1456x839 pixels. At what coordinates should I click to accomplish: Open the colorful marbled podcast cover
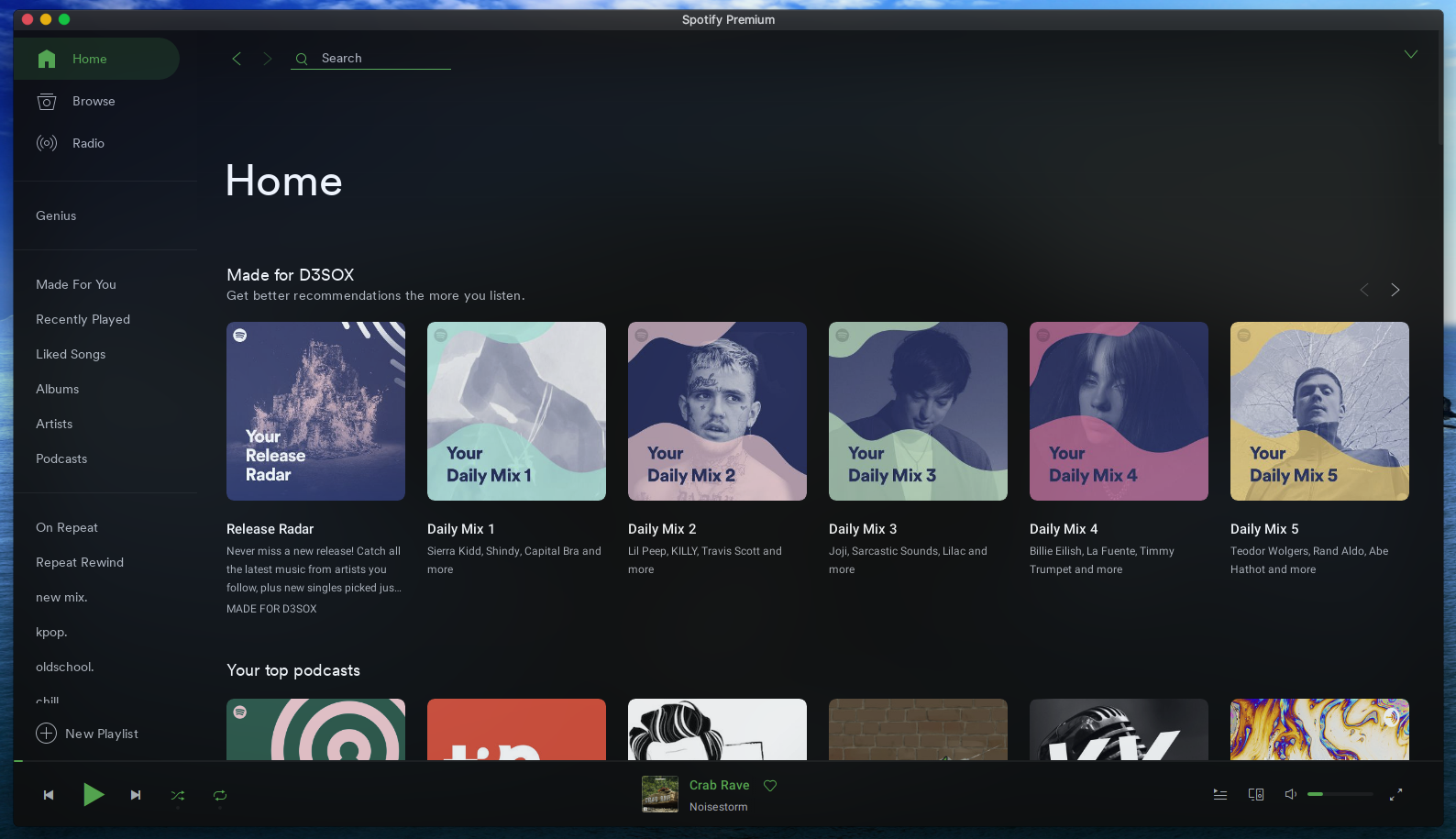click(x=1319, y=730)
